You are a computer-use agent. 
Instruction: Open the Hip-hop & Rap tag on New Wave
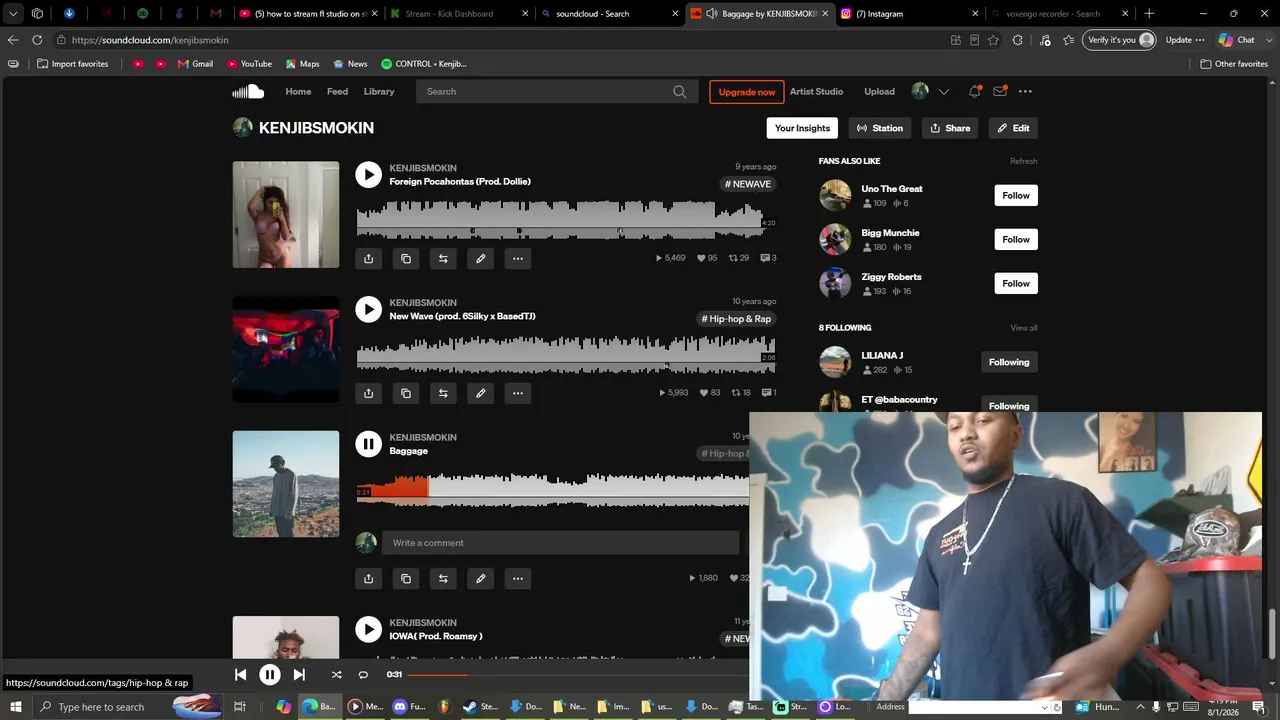tap(737, 319)
